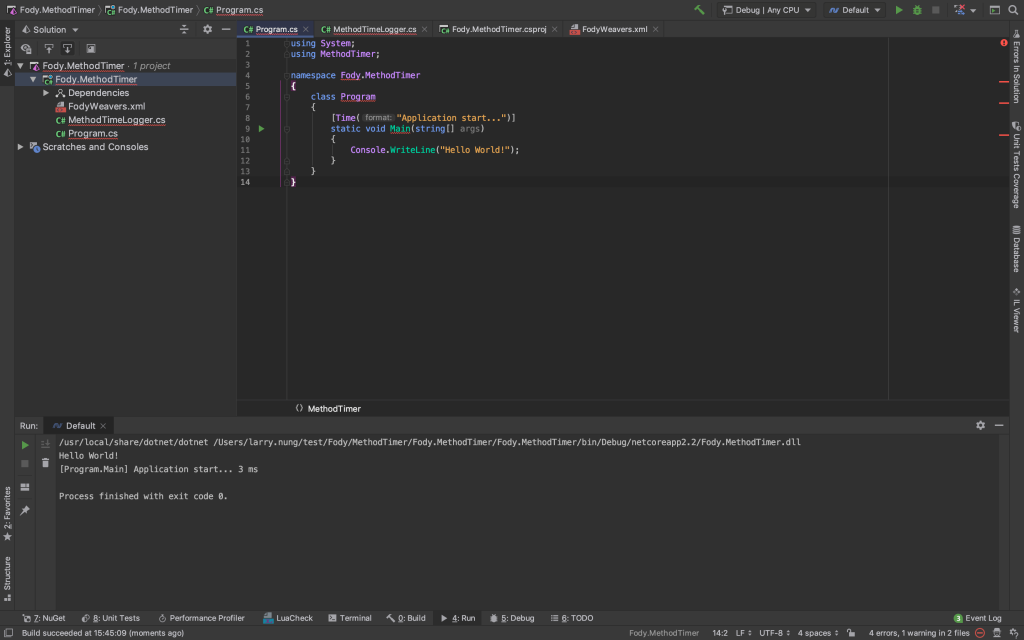Collapse the Fody.MethodTimer project node
Screen dimensions: 1024x640
pos(33,80)
